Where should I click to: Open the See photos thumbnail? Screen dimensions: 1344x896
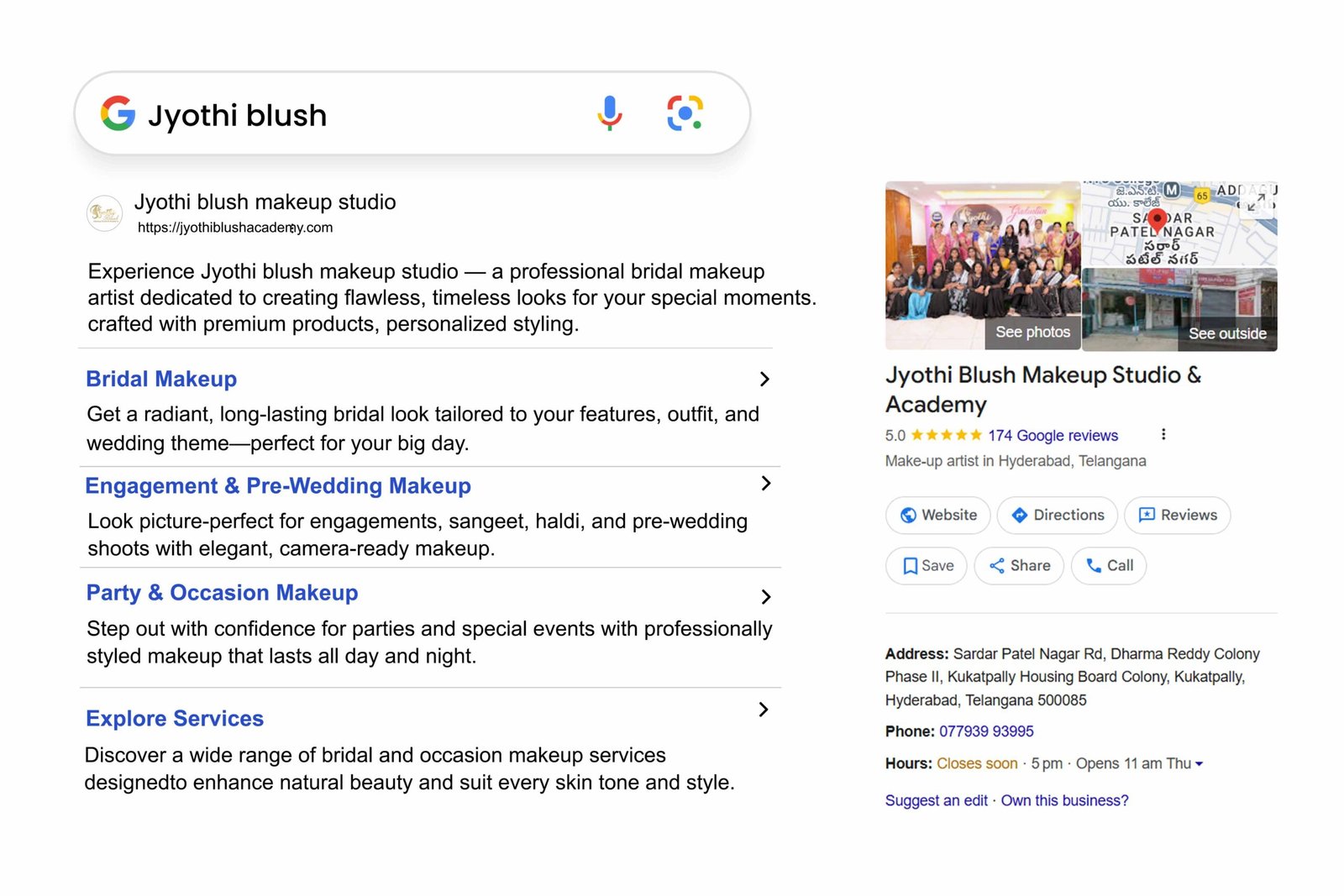click(1032, 333)
